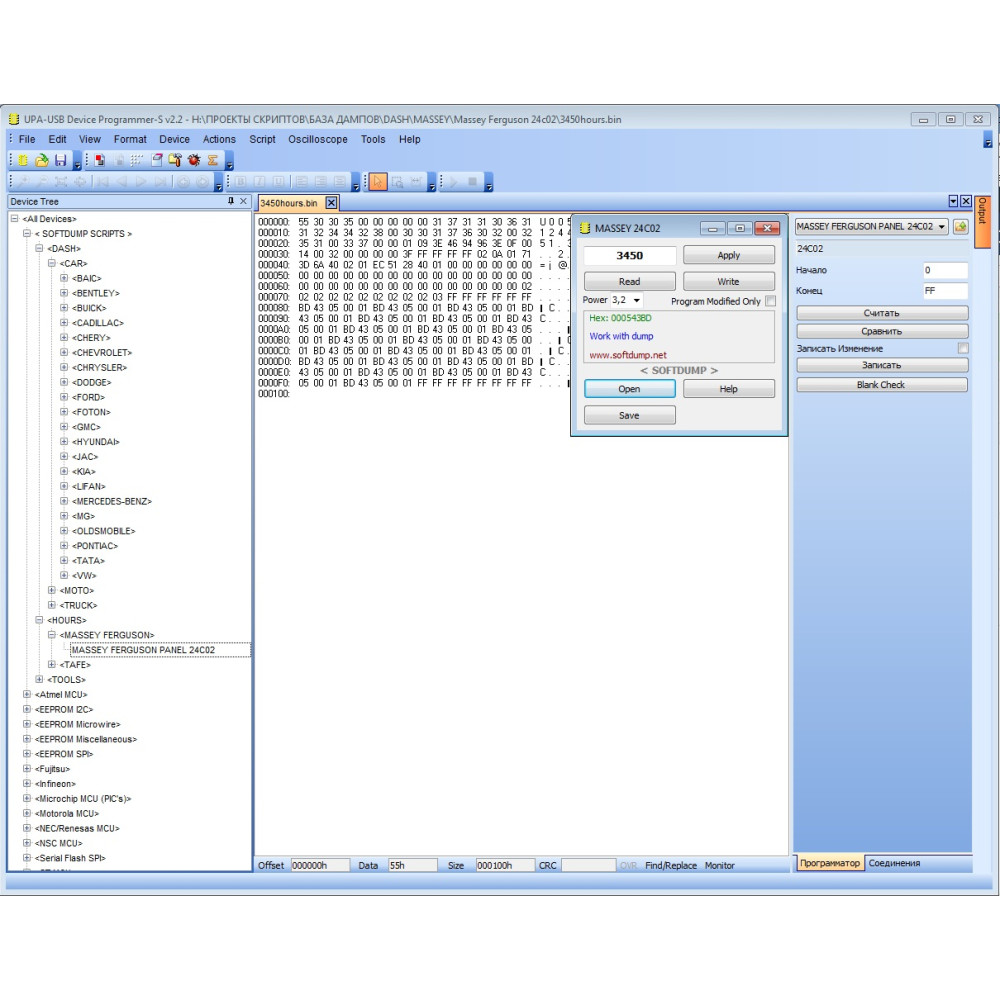Screen dimensions: 1000x1000
Task: Click Write in MASSEY 24C02 dialog
Action: pos(729,281)
